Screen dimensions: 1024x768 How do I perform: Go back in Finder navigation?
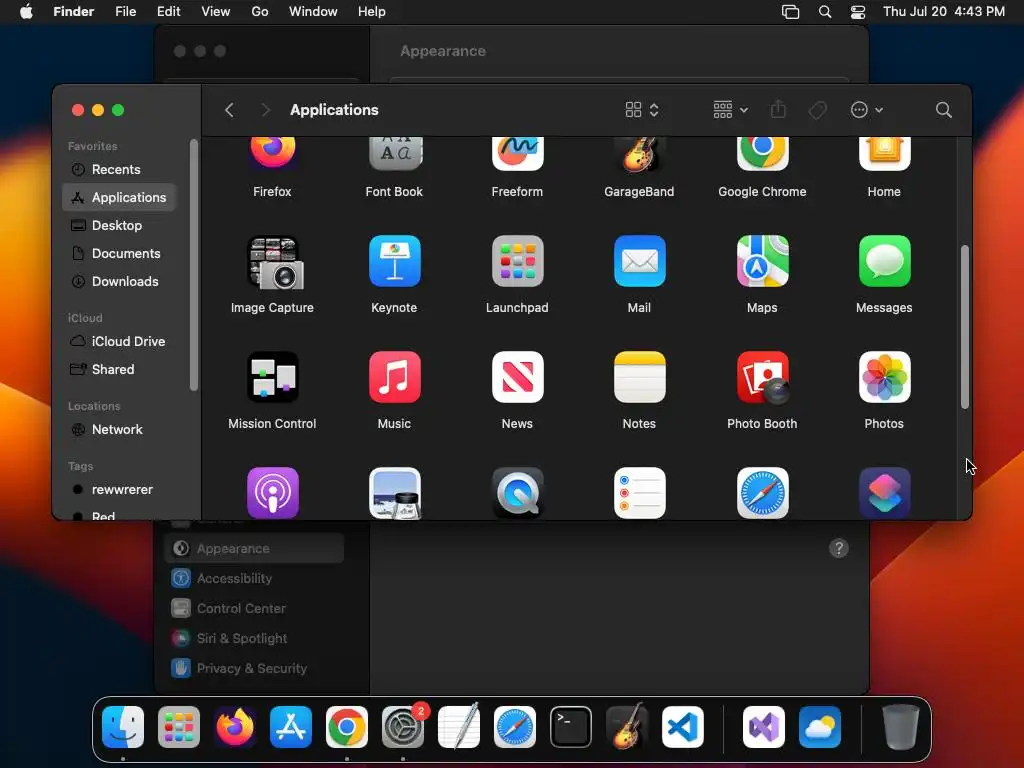[229, 110]
